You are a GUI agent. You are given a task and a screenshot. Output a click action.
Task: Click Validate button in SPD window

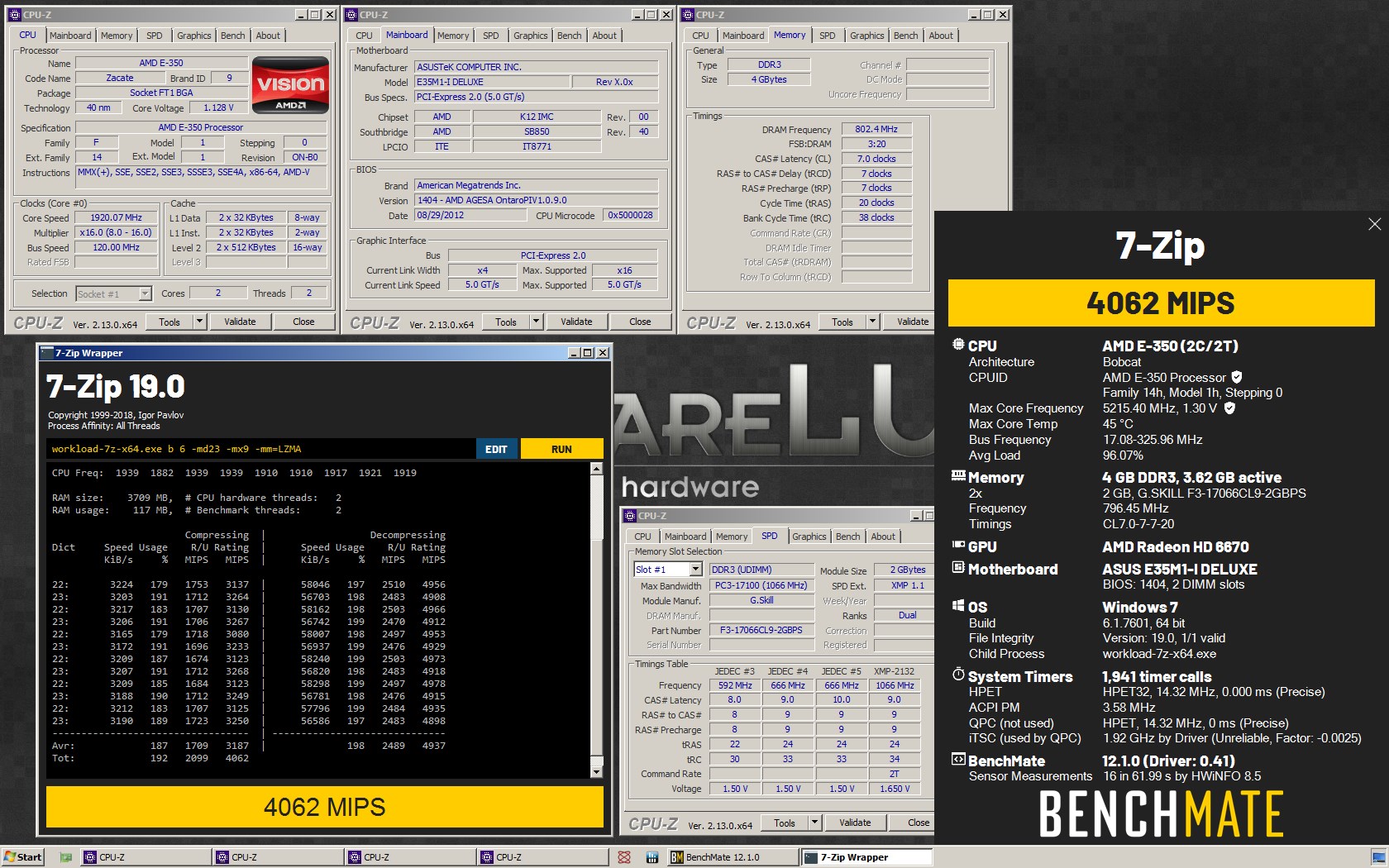[855, 823]
